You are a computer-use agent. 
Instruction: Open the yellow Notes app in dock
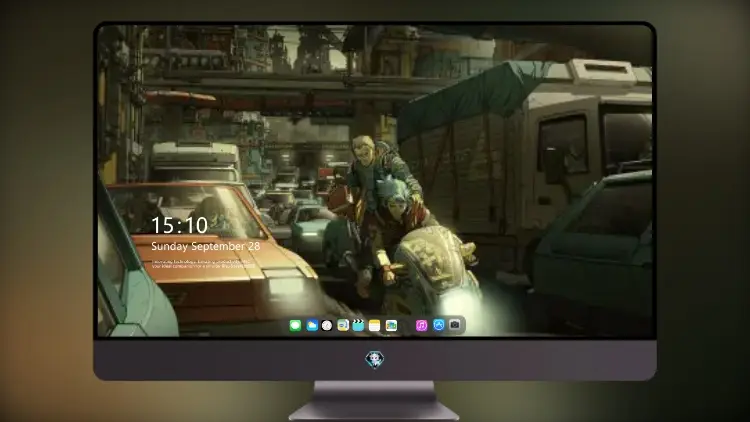[x=374, y=325]
